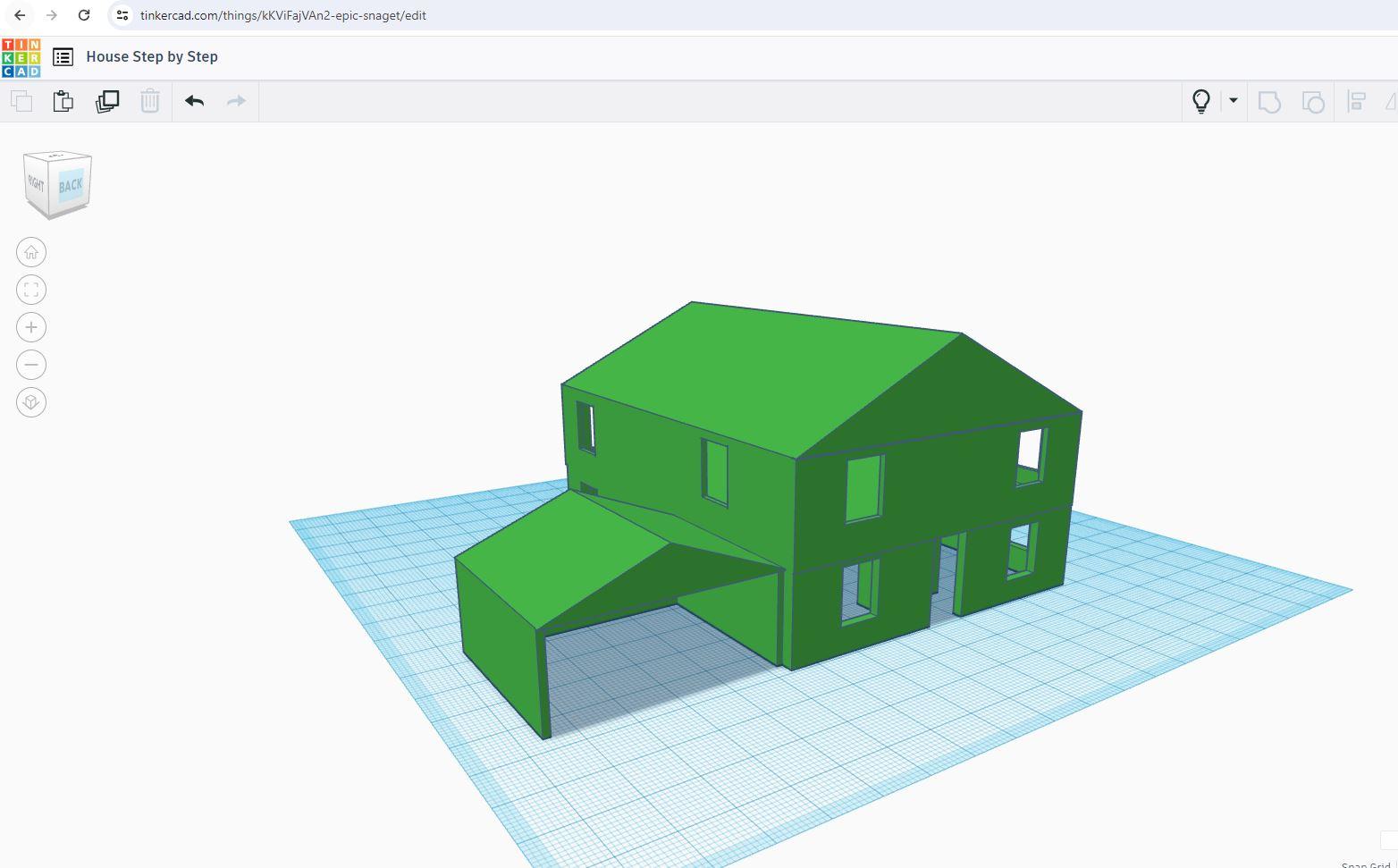Click the BACK face of view cube
The image size is (1398, 868).
click(71, 186)
